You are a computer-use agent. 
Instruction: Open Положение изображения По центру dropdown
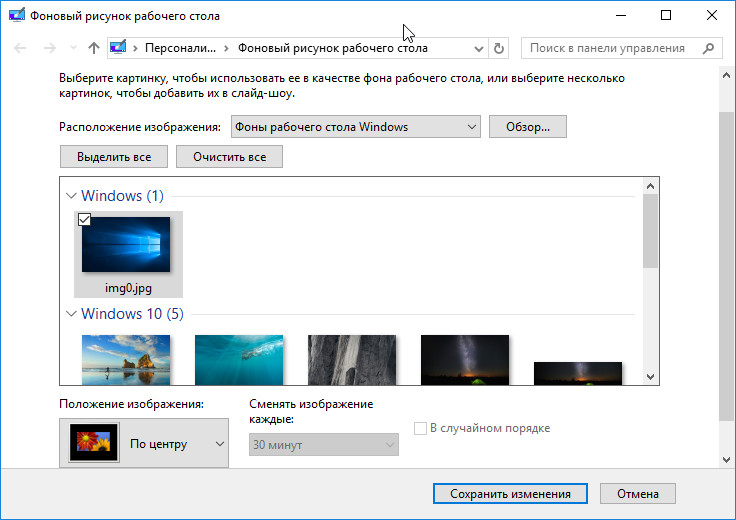tap(144, 444)
